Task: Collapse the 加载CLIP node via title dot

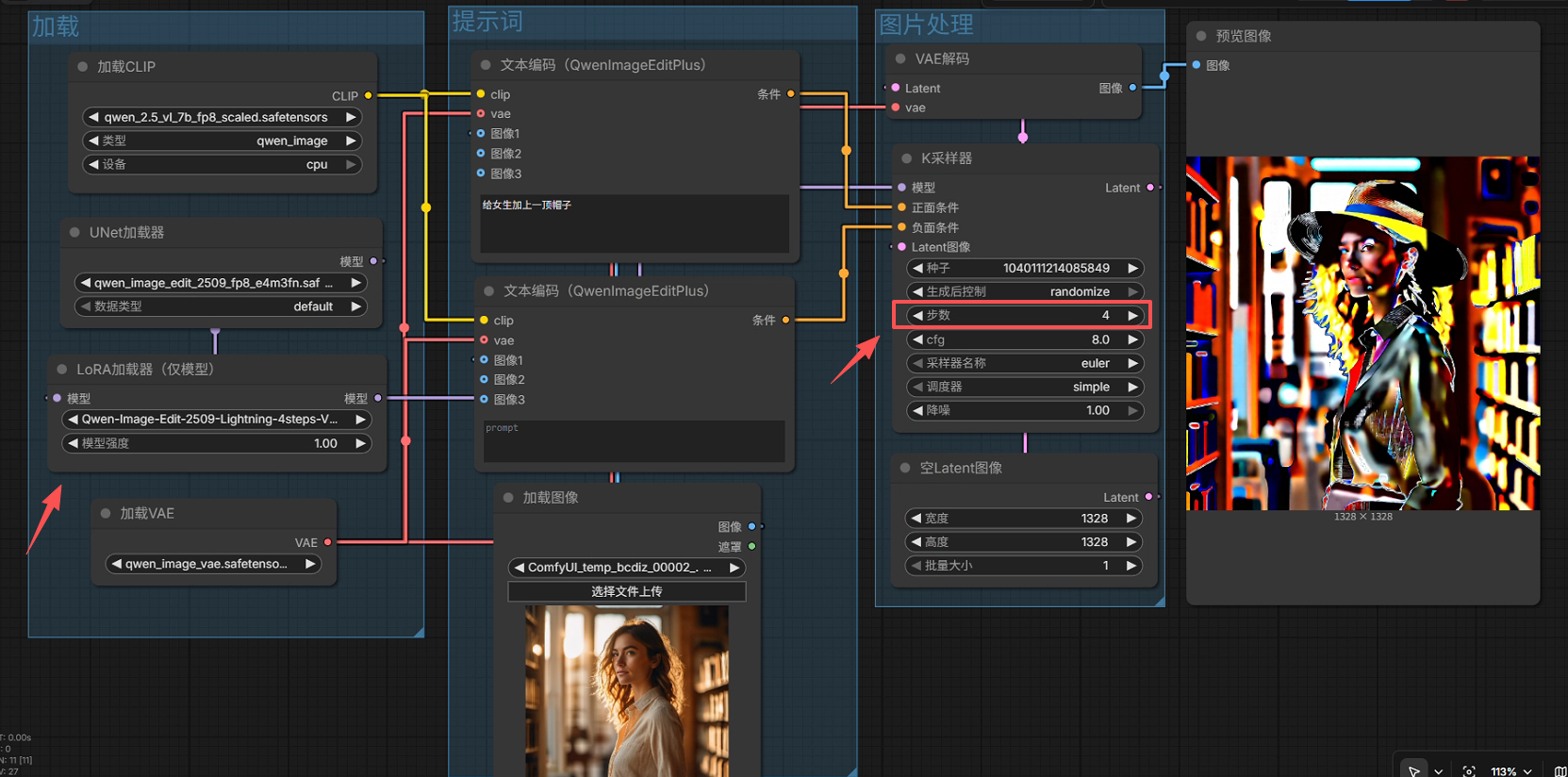Action: point(83,67)
